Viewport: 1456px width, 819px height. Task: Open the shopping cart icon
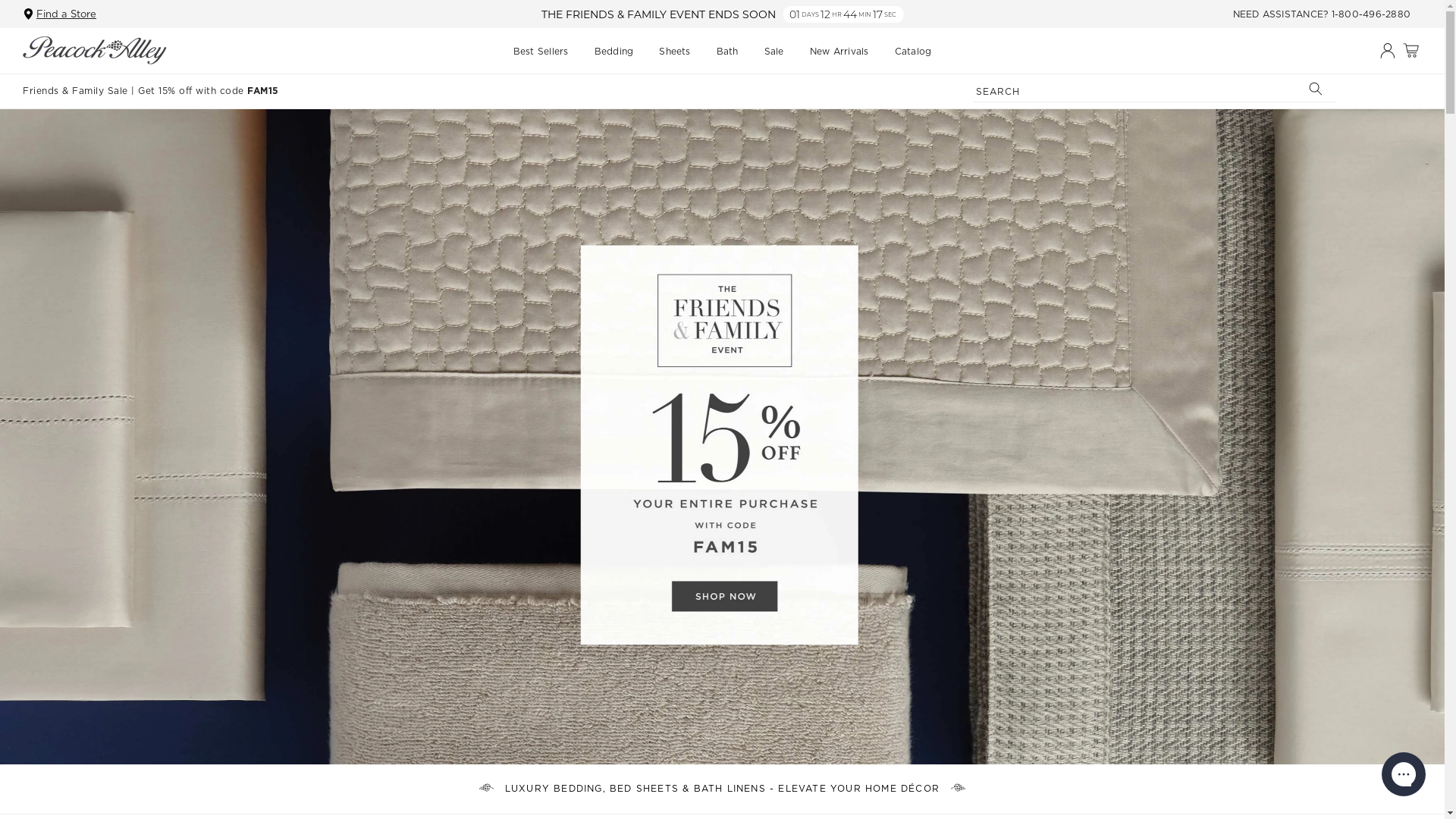[x=1410, y=51]
